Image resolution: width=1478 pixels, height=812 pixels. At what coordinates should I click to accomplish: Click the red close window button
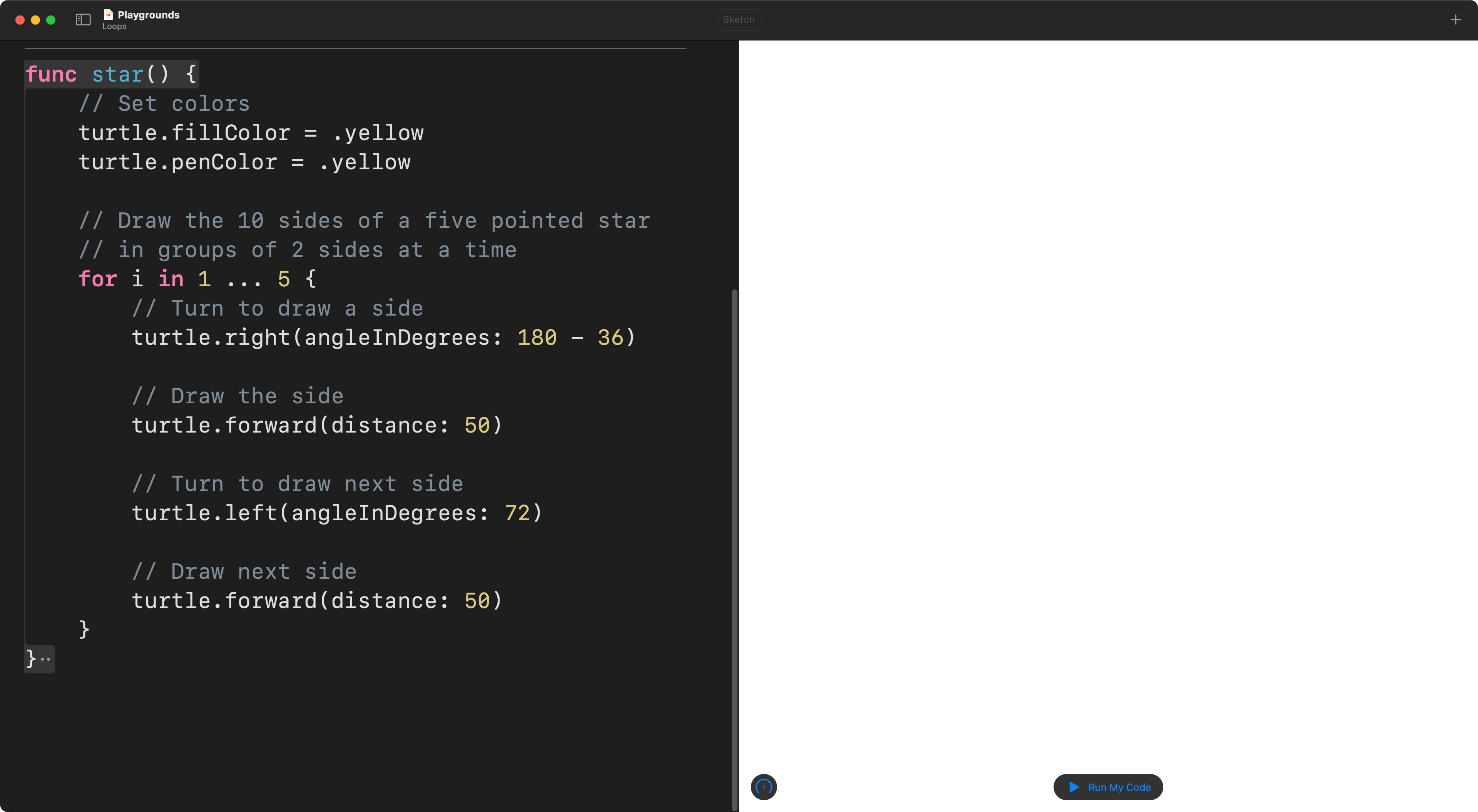coord(20,20)
